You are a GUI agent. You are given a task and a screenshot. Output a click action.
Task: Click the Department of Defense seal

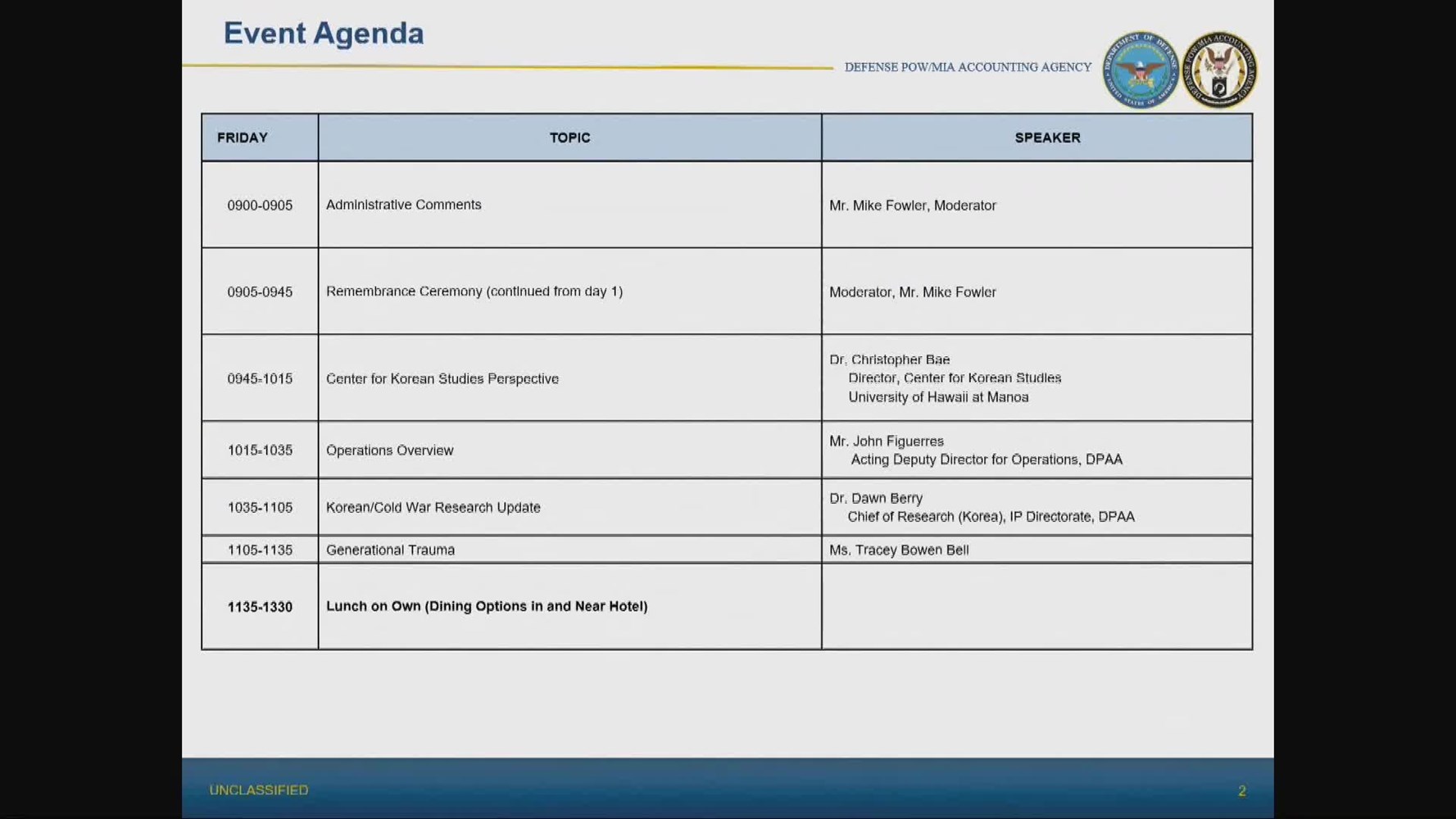tap(1140, 70)
